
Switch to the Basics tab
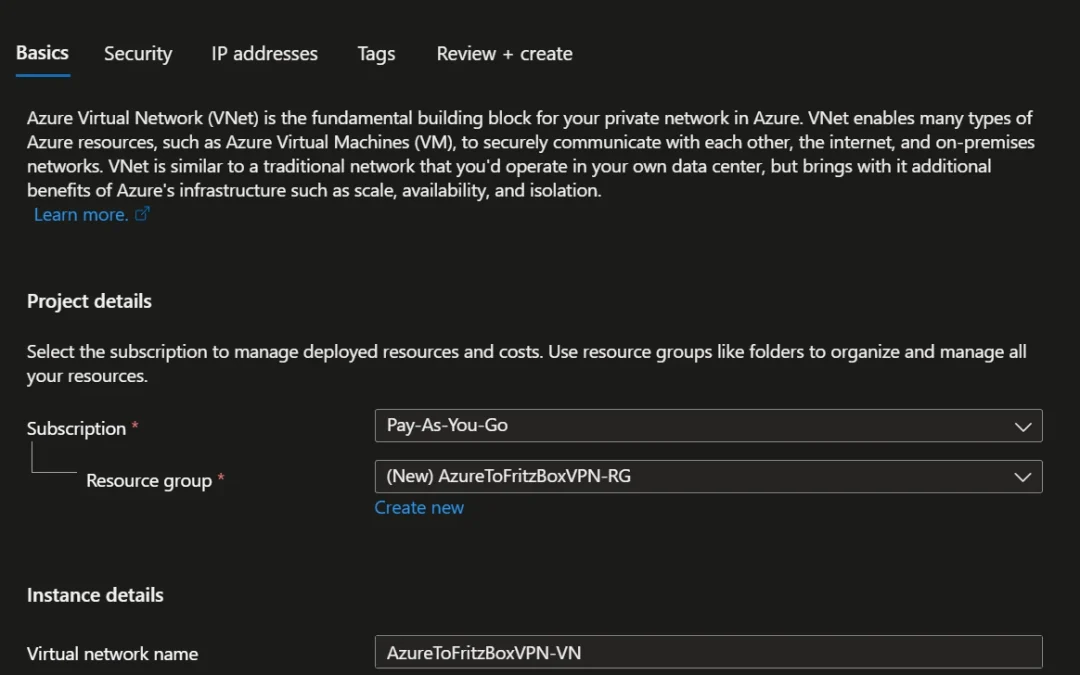[42, 53]
